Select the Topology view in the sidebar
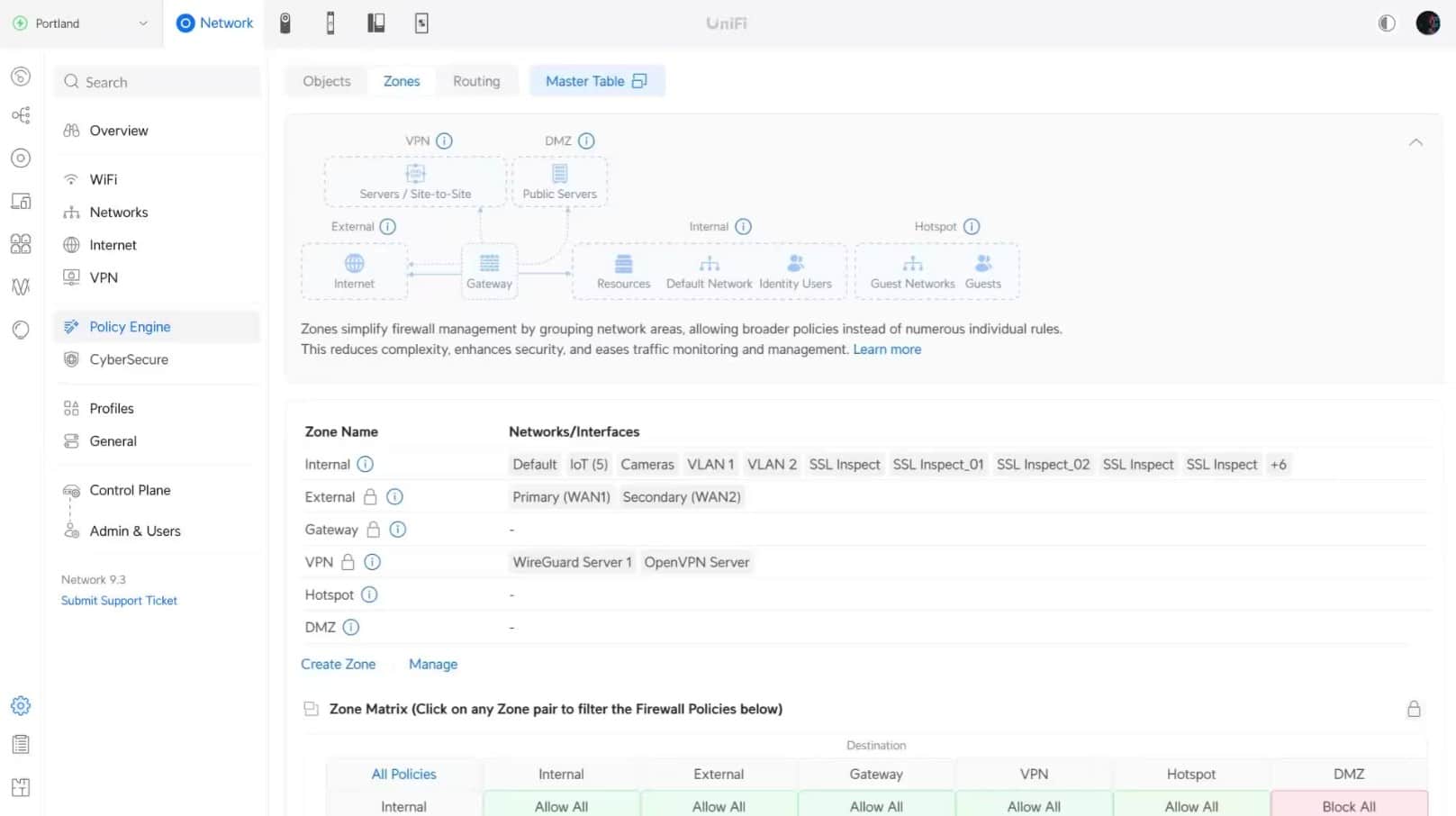 tap(21, 115)
